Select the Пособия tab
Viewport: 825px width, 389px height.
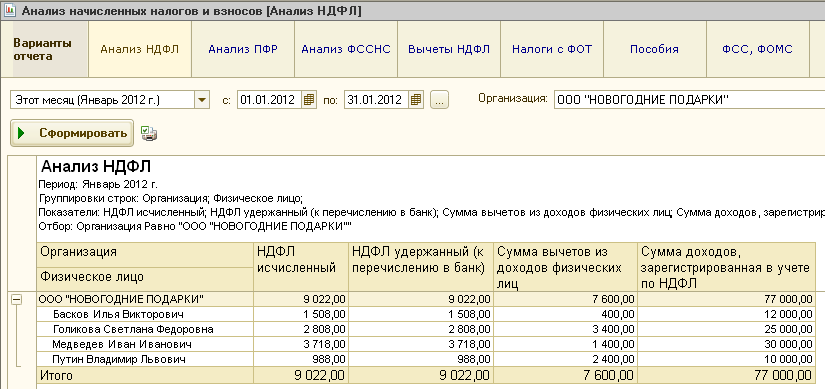tap(655, 50)
